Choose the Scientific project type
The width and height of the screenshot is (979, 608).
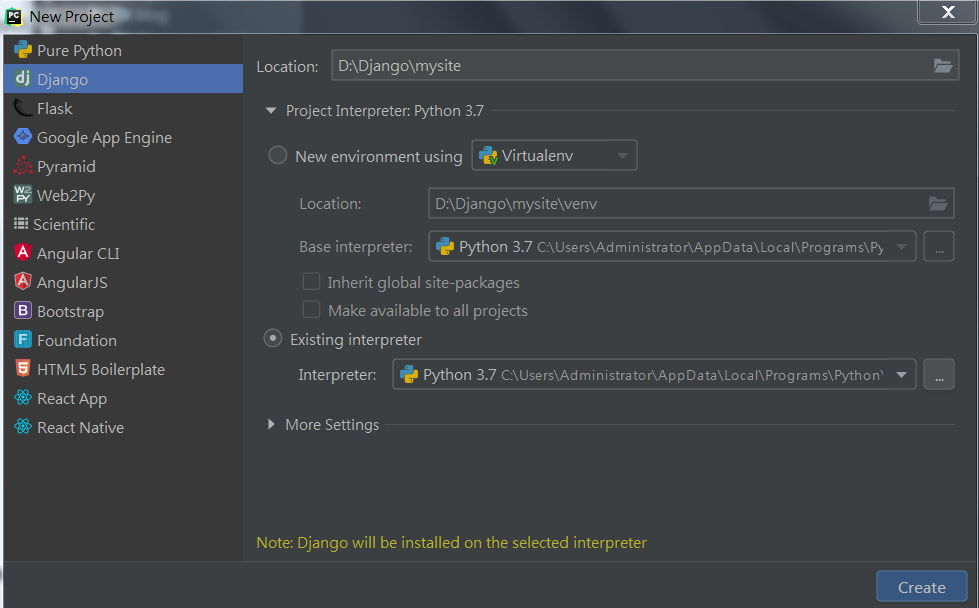[x=123, y=224]
